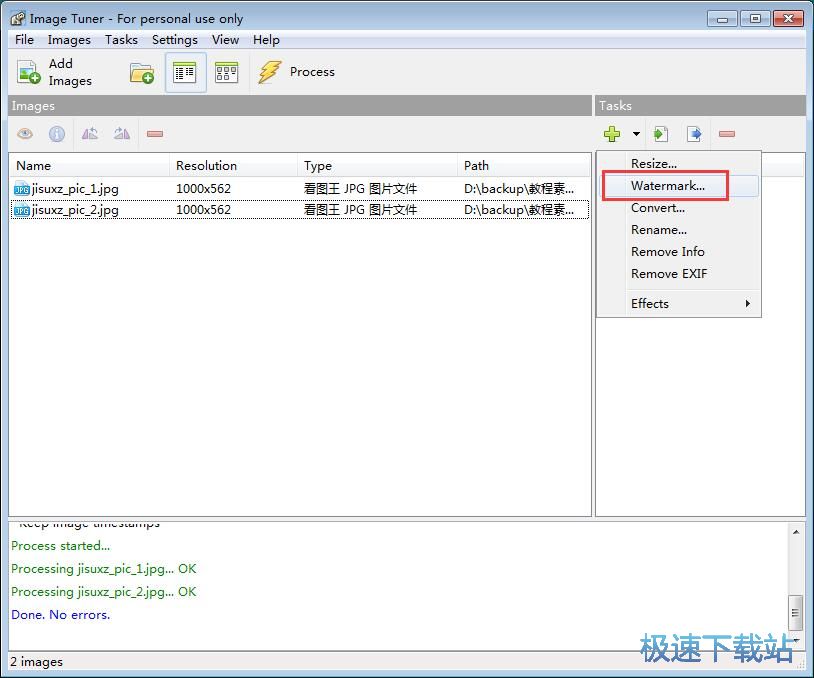Click the preview eye icon in Images panel
Screen dimensions: 814x678
click(25, 134)
